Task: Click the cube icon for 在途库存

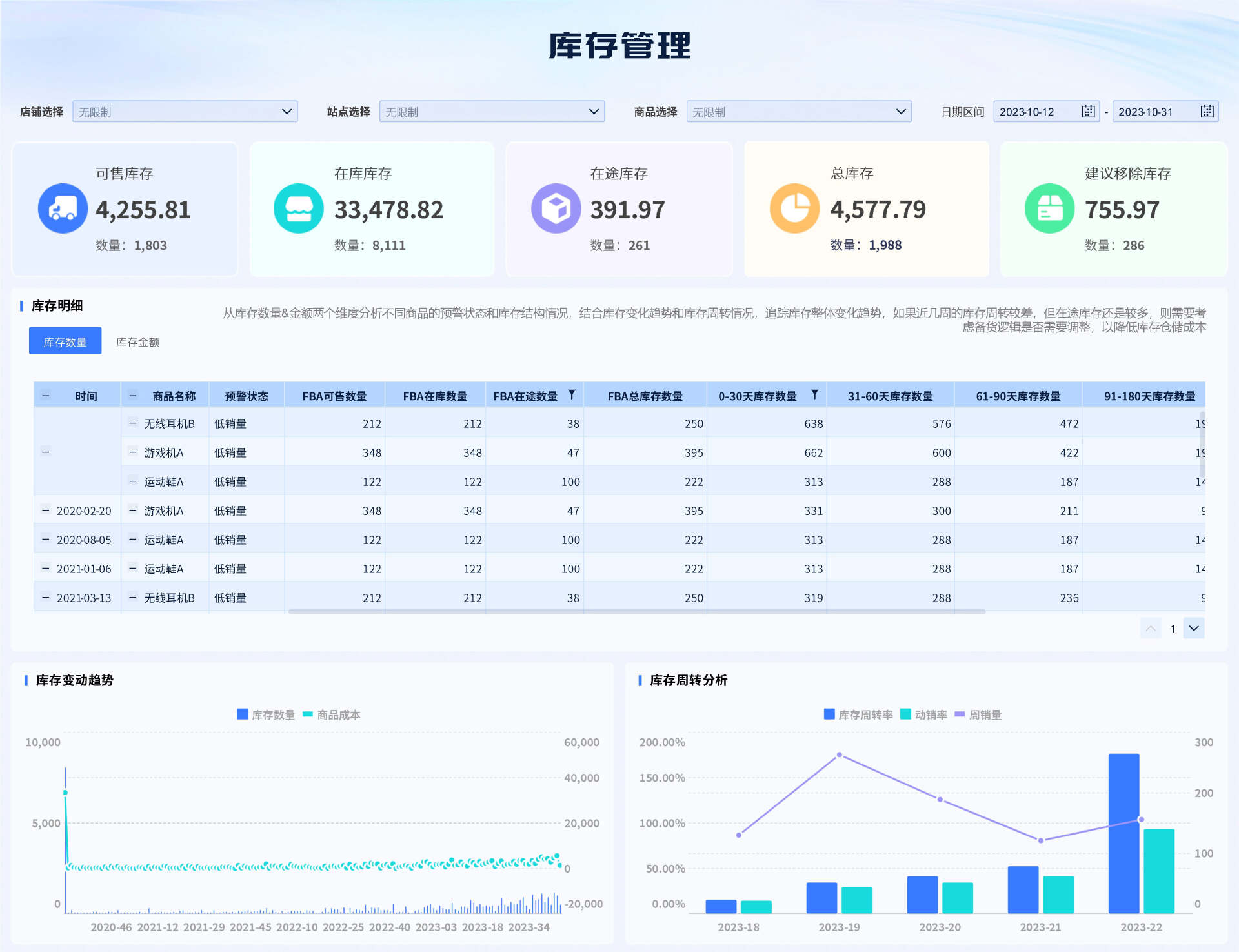Action: 556,208
